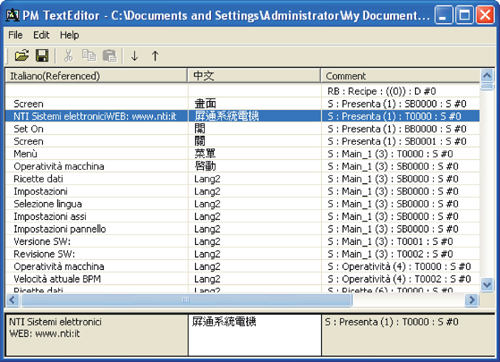The image size is (500, 362).
Task: Click the Italiano(Referenced) column header
Action: (96, 76)
